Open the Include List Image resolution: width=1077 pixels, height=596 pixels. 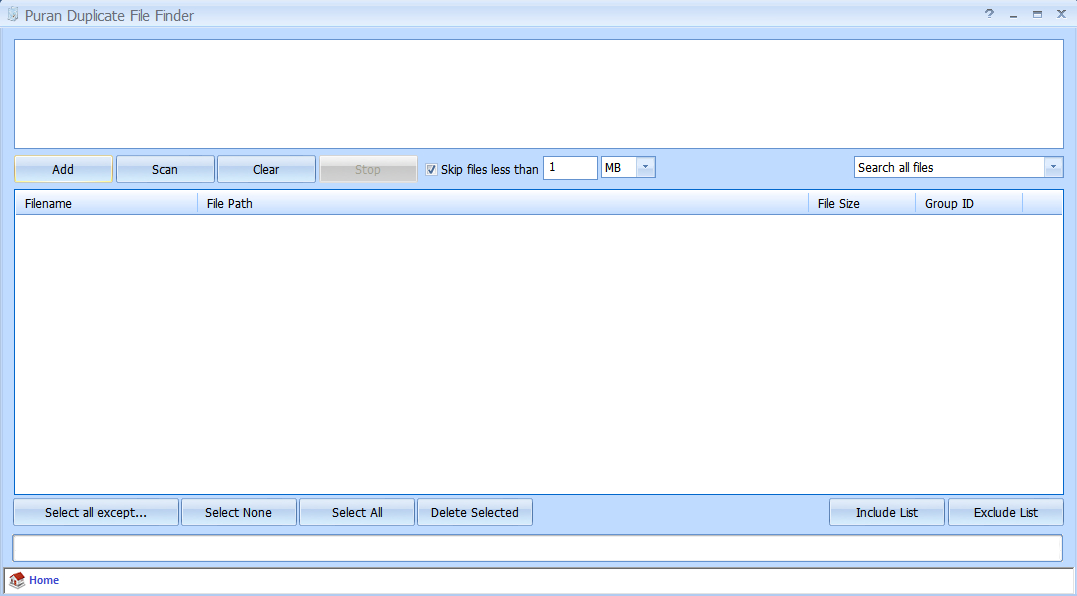click(887, 513)
